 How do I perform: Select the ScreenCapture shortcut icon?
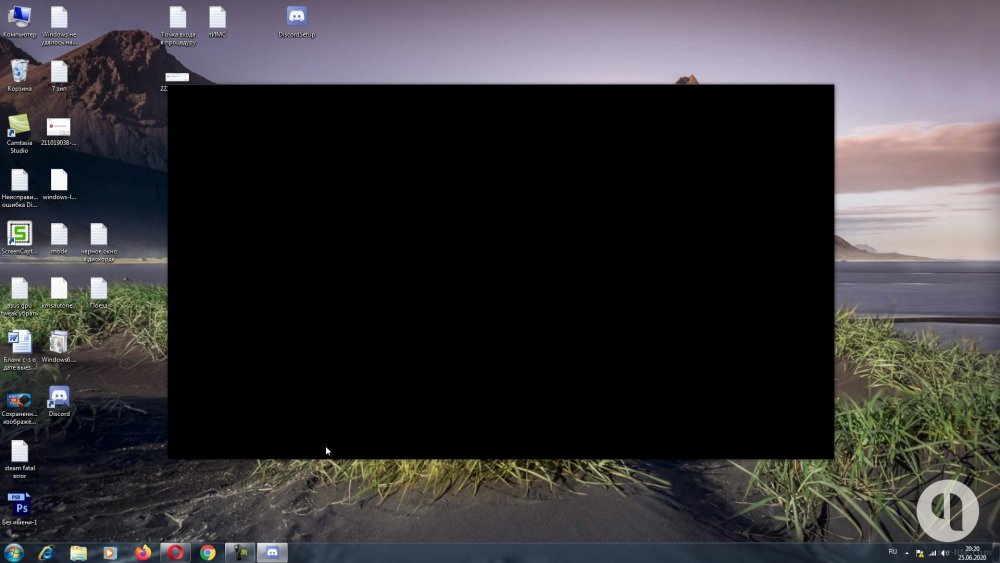click(x=19, y=234)
